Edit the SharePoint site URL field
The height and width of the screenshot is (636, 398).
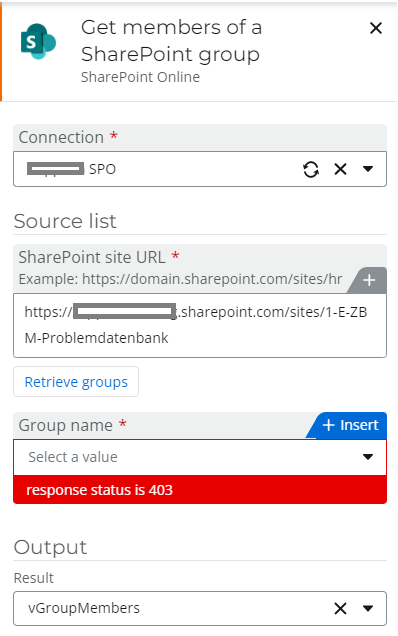[x=200, y=325]
